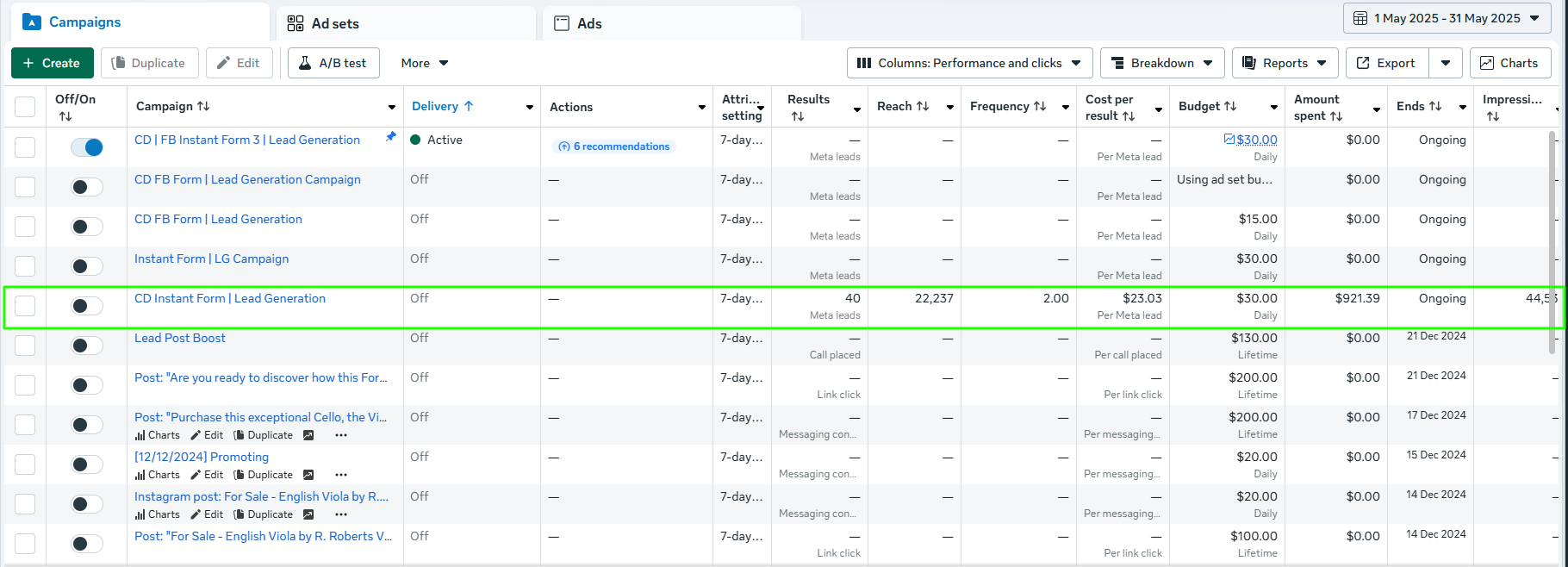Open the 'Instant Form | LG Campaign' link
The image size is (1568, 567).
coord(211,259)
